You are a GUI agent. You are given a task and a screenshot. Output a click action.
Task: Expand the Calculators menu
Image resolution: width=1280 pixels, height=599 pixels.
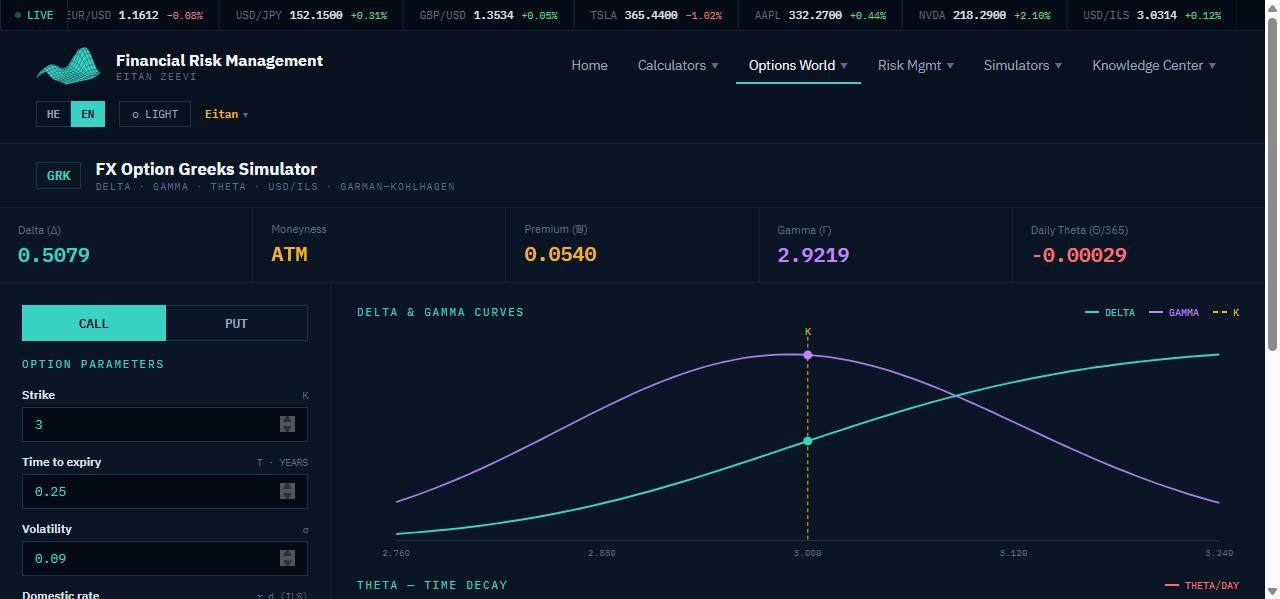coord(678,65)
